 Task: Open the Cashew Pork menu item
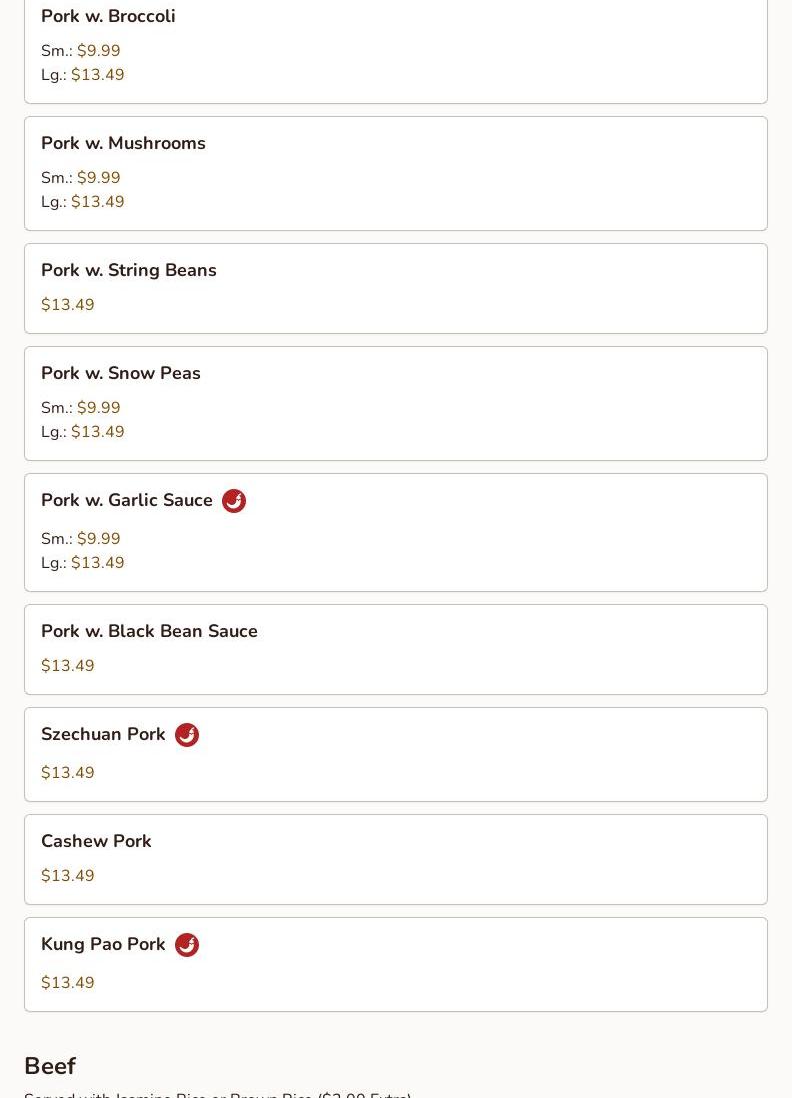(96, 841)
